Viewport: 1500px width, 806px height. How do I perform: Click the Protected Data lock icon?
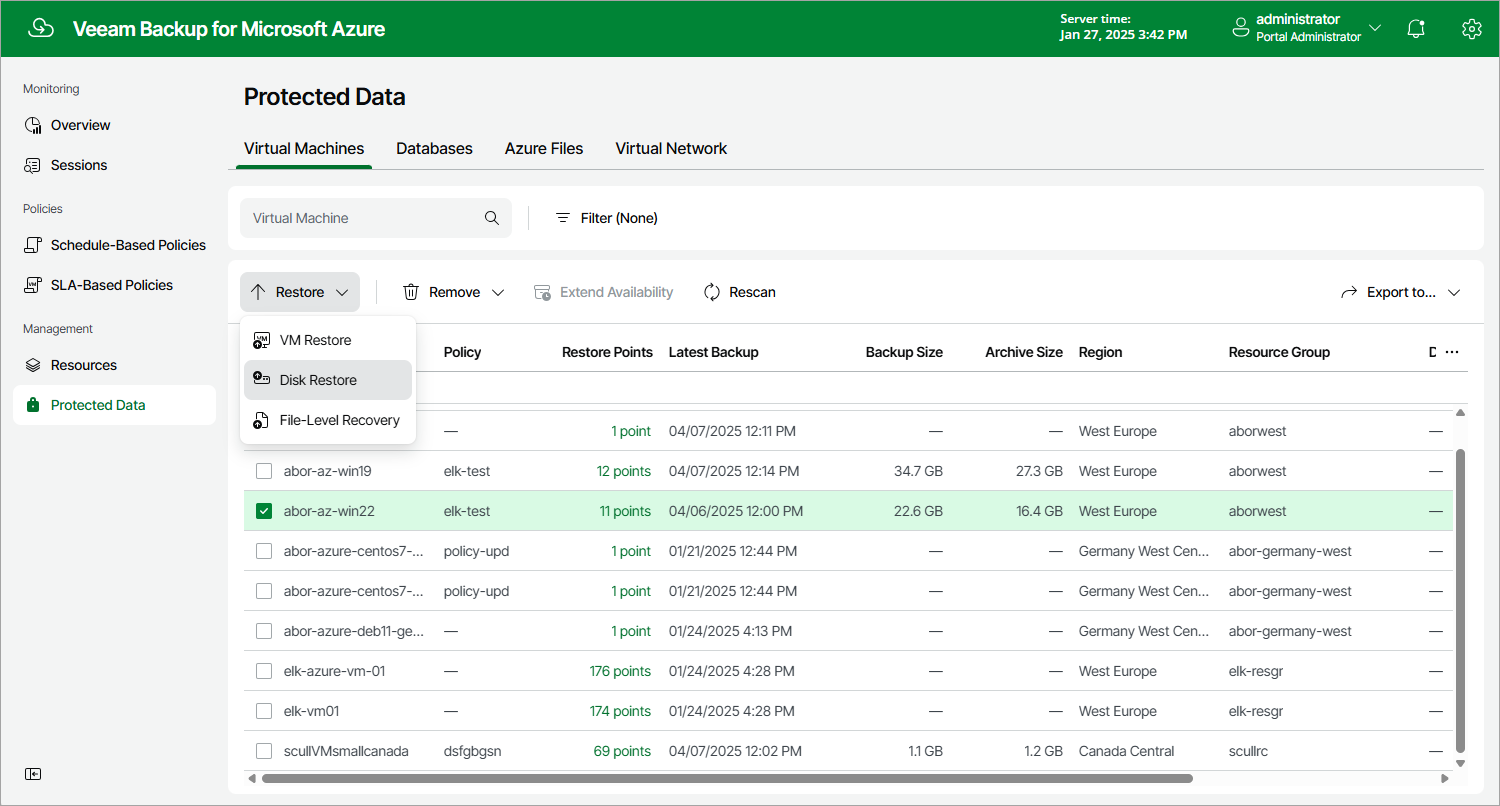pos(33,405)
